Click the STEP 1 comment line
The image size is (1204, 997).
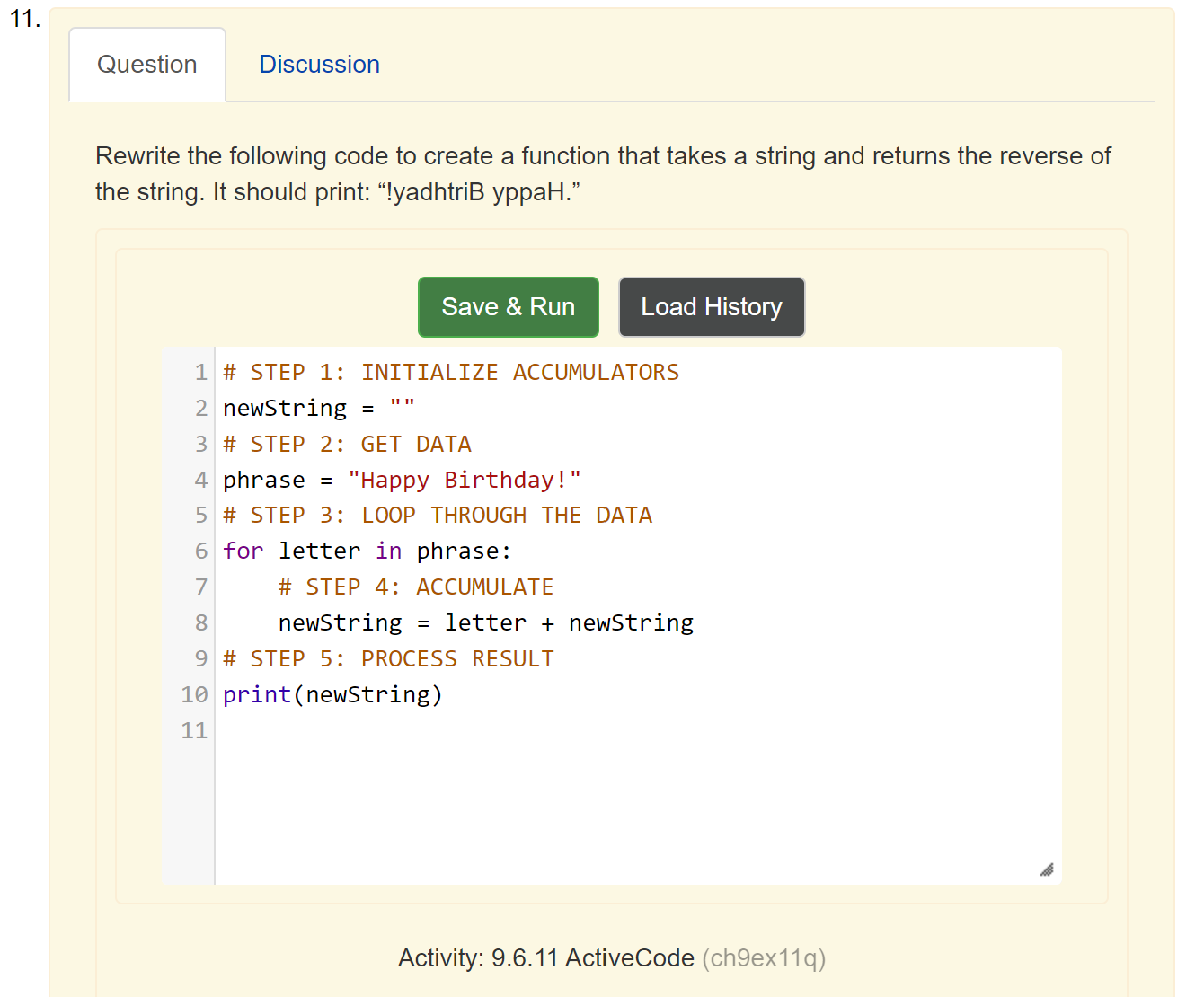tap(449, 371)
